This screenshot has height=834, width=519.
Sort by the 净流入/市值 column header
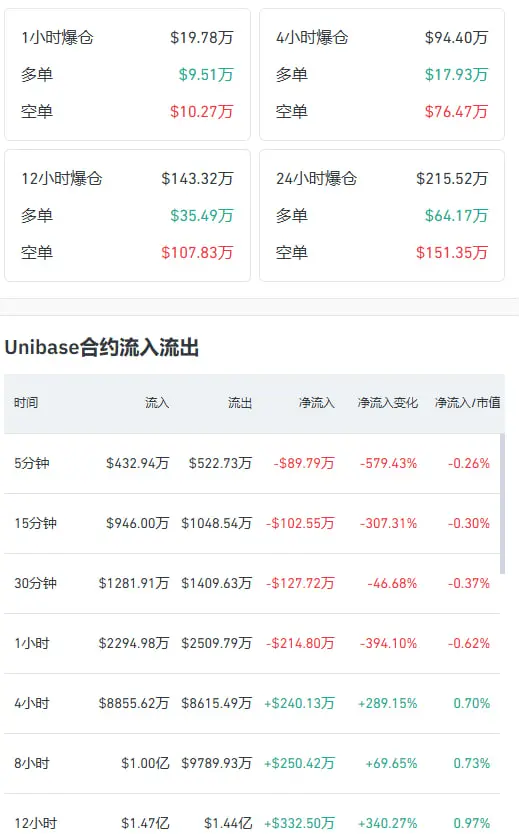click(x=467, y=403)
